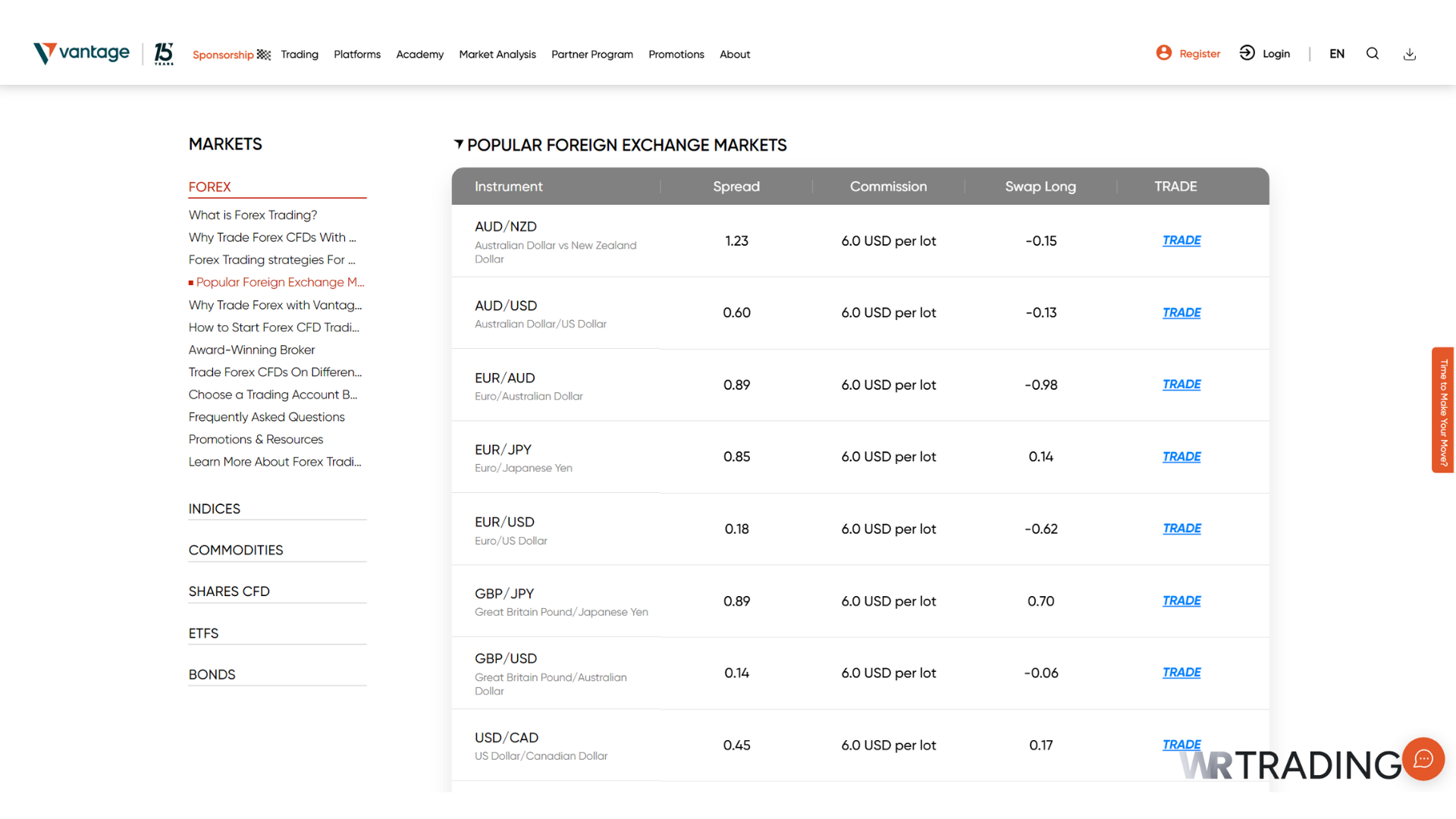Screen dimensions: 1456x819
Task: Open 'What is Forex Trading?' sidebar link
Action: pos(253,215)
